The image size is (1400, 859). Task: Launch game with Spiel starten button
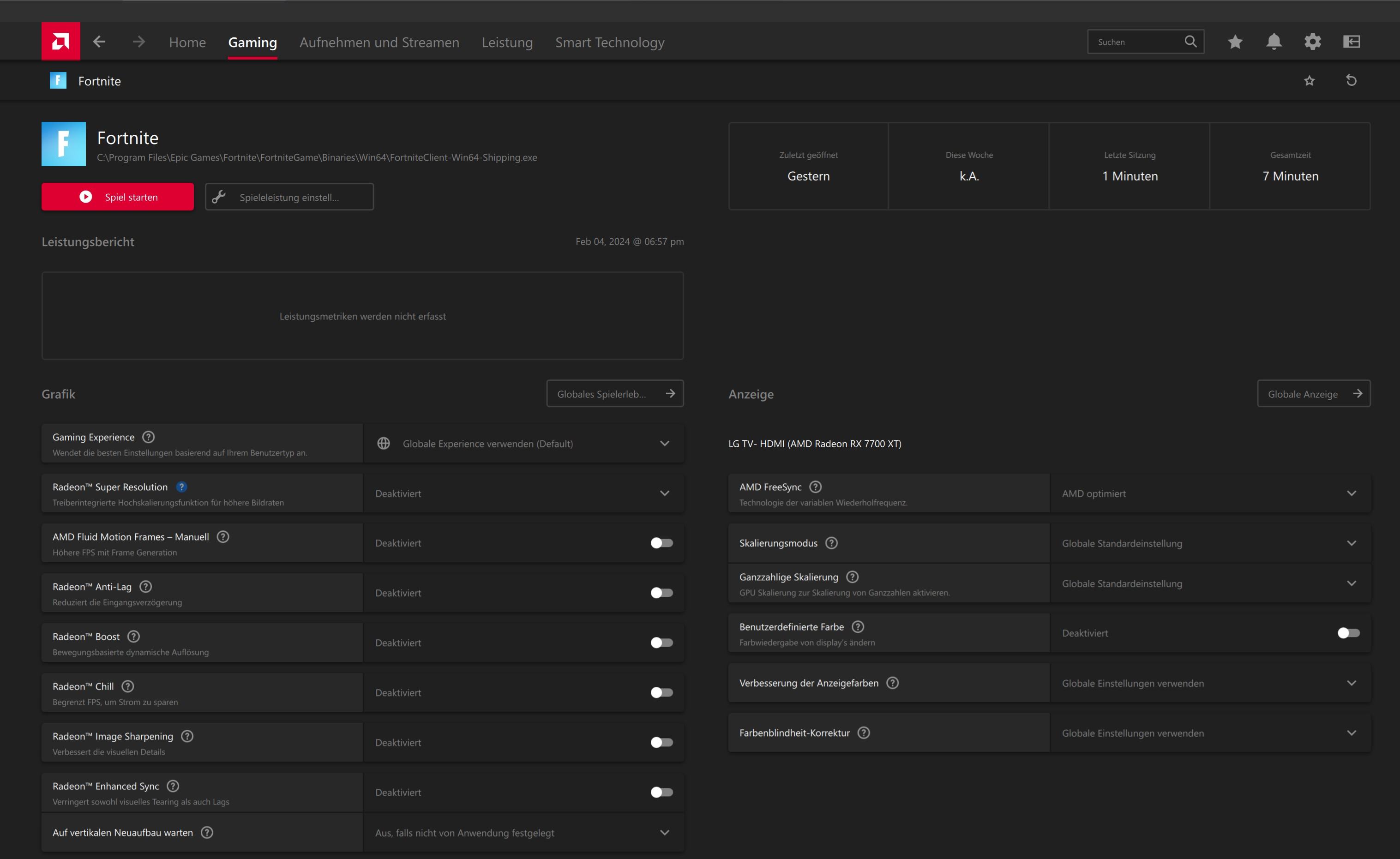pos(118,197)
